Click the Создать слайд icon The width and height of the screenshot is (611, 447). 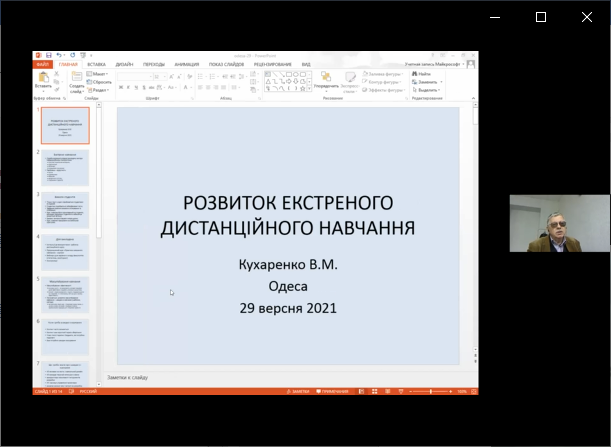[x=75, y=78]
